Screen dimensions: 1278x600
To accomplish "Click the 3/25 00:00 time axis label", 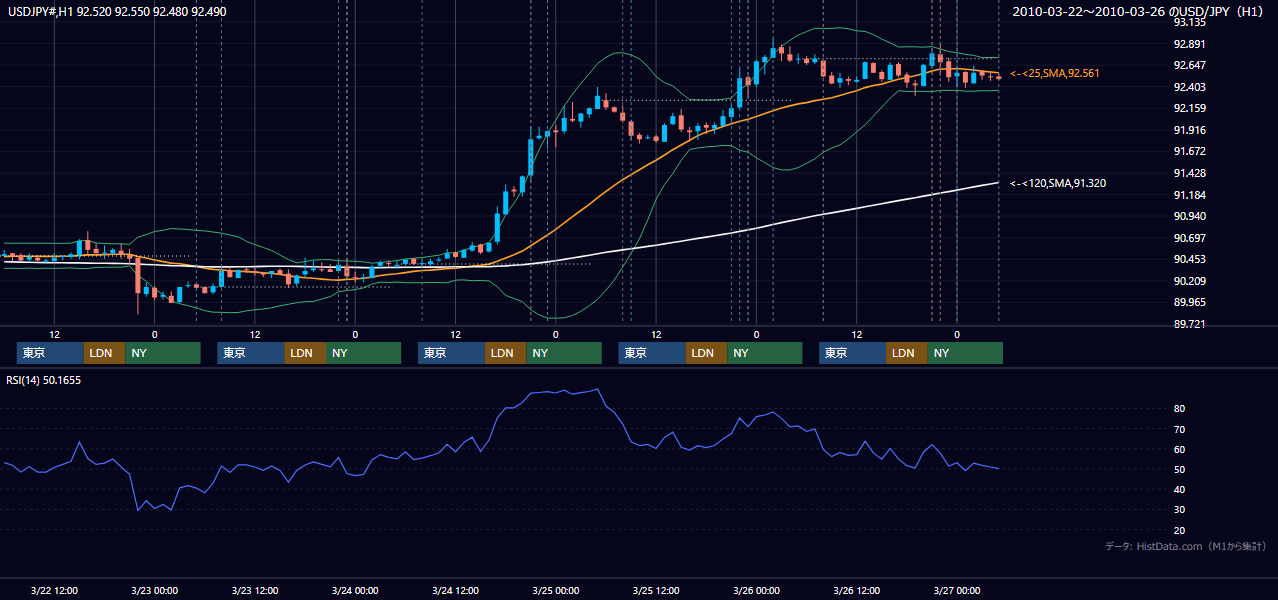I will [555, 591].
